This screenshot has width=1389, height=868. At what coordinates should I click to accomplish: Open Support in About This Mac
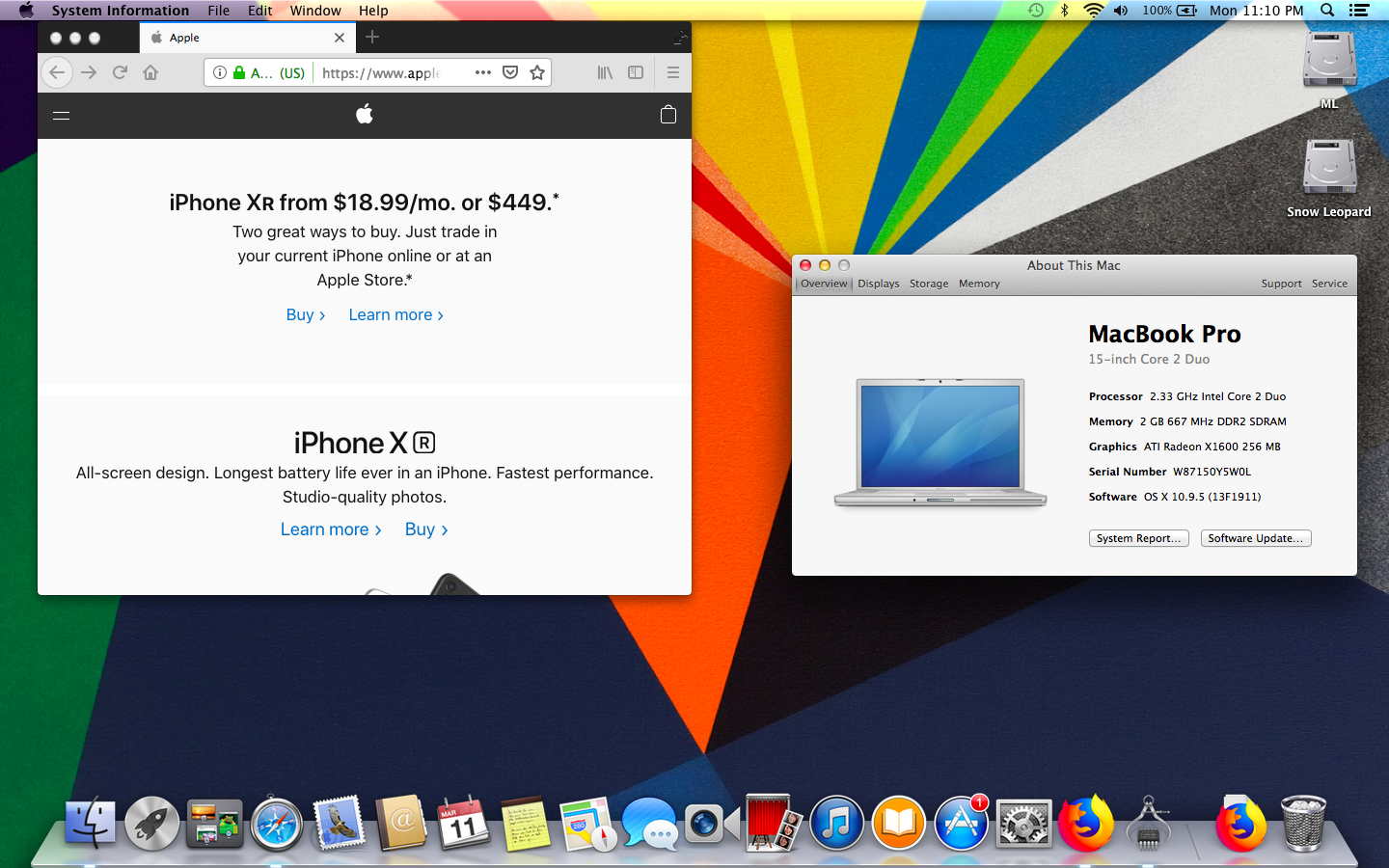click(x=1281, y=284)
